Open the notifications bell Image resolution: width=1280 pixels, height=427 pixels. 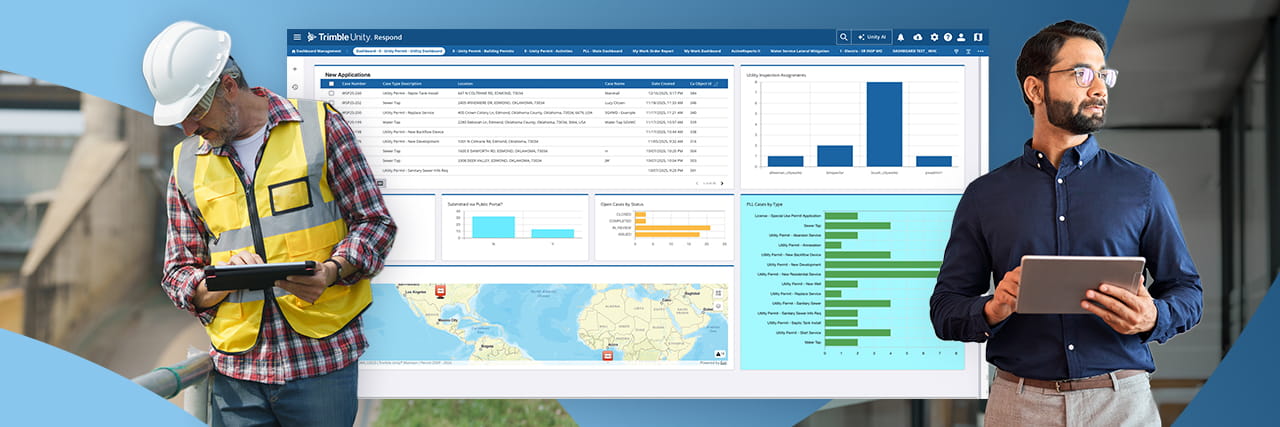[900, 37]
